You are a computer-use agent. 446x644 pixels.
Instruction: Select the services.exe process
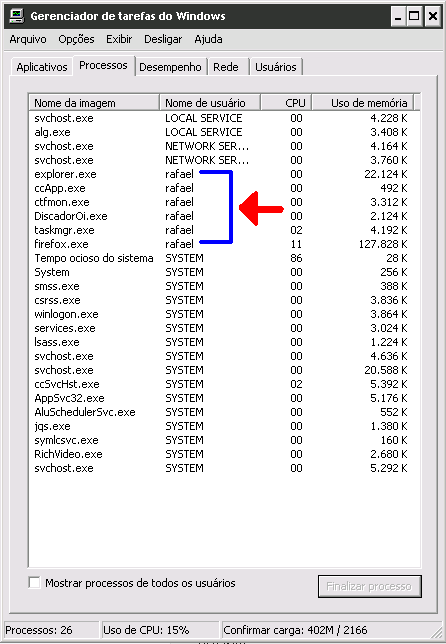(225, 328)
